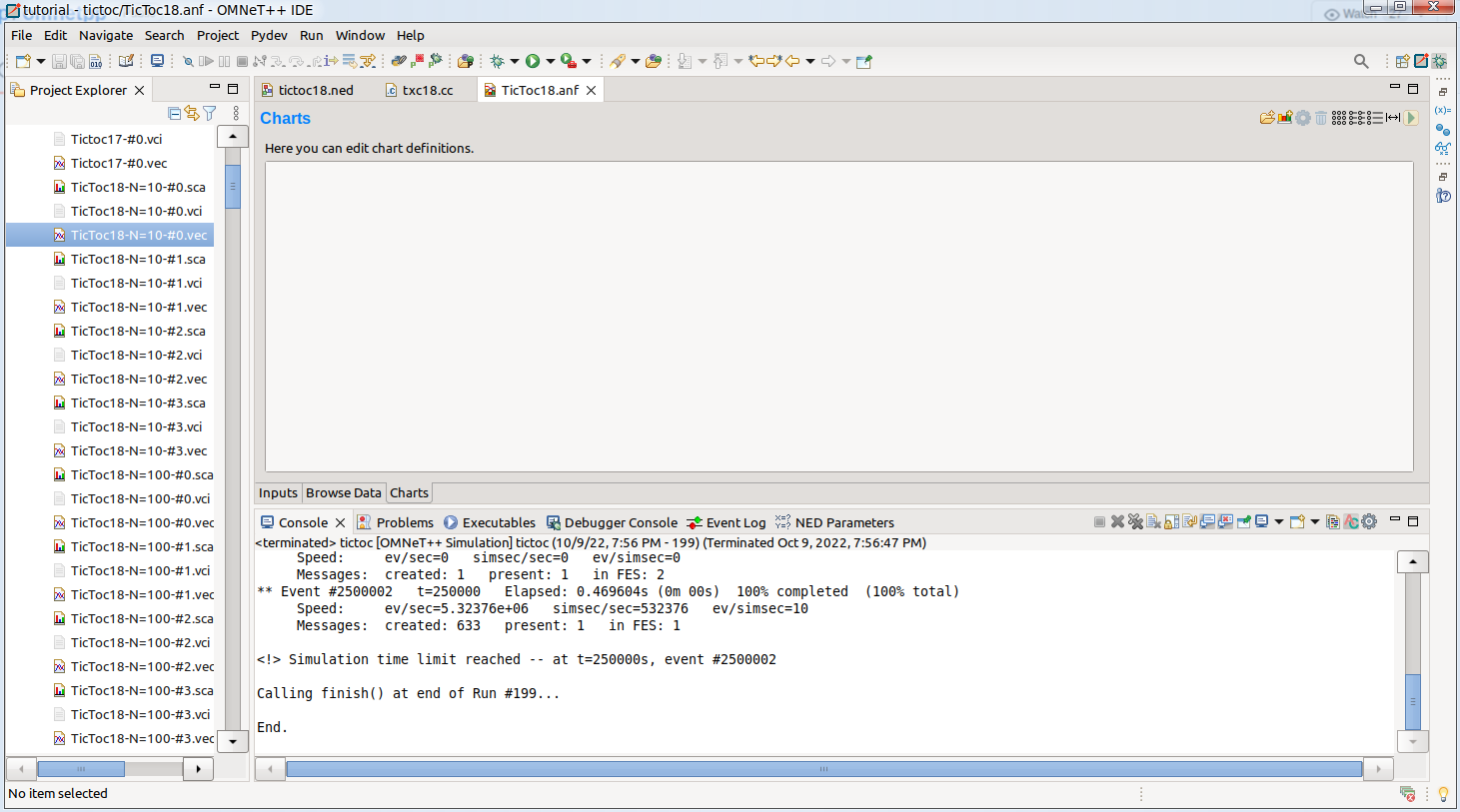Switch to the tictoc18.ned editor tab
Image resolution: width=1460 pixels, height=812 pixels.
click(x=314, y=89)
